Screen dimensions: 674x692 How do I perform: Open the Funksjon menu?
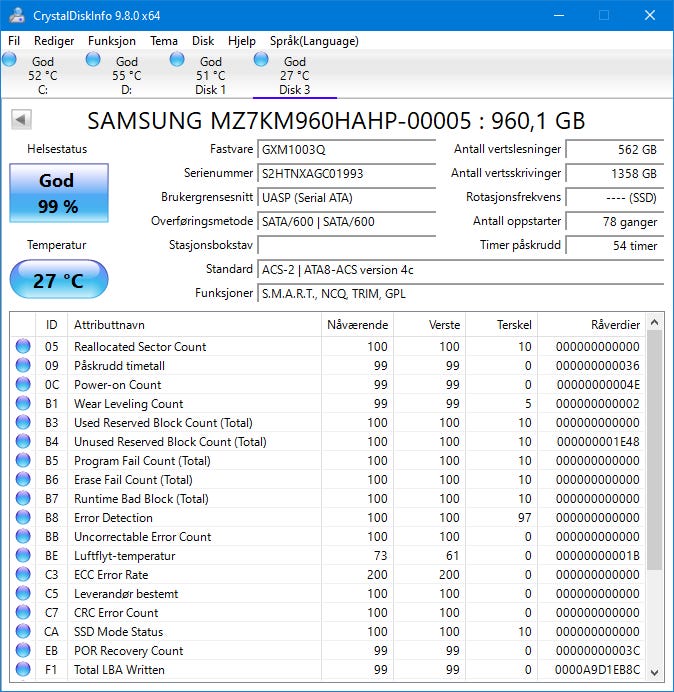[x=112, y=41]
